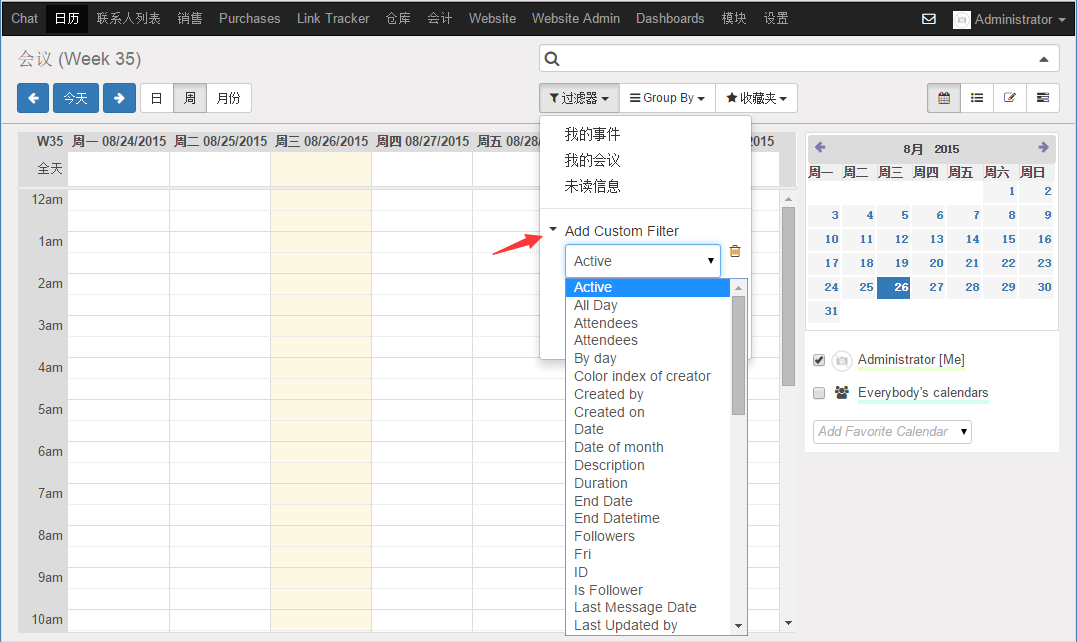Collapse the Add Custom Filter section
1077x642 pixels.
[x=553, y=231]
